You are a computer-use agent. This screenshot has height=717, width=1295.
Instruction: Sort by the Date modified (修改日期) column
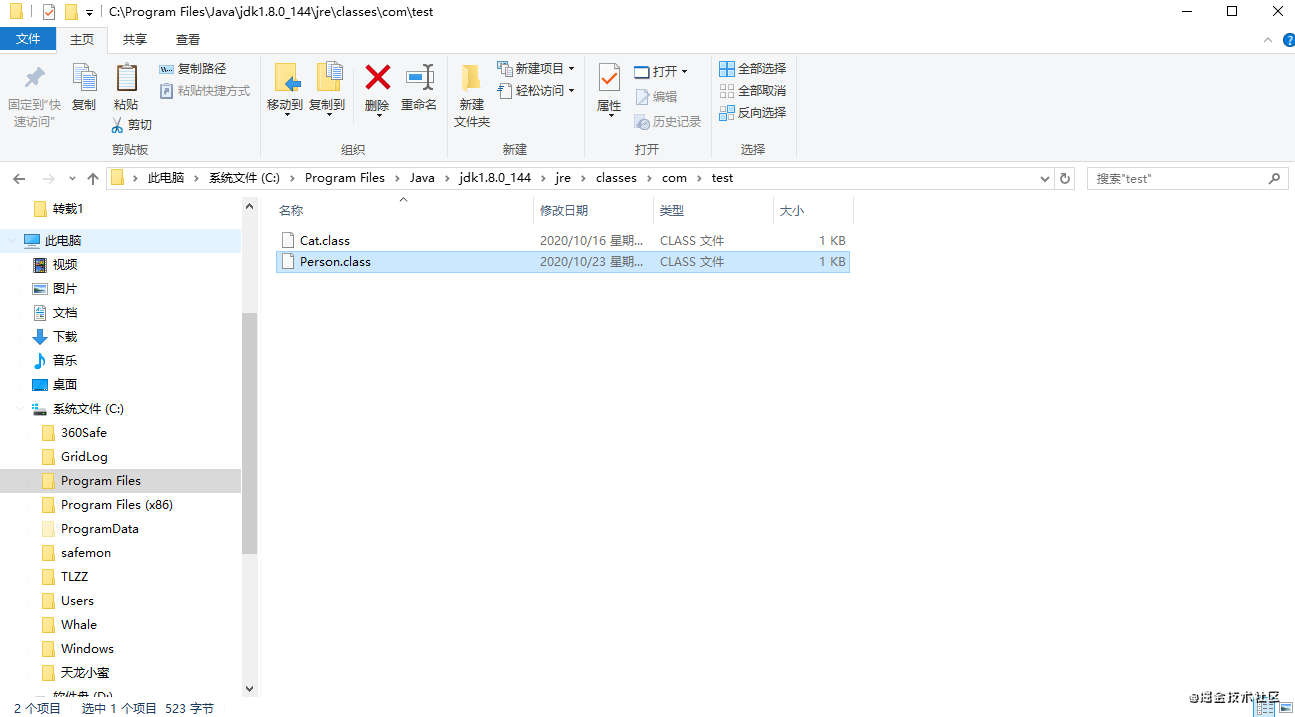(x=594, y=211)
